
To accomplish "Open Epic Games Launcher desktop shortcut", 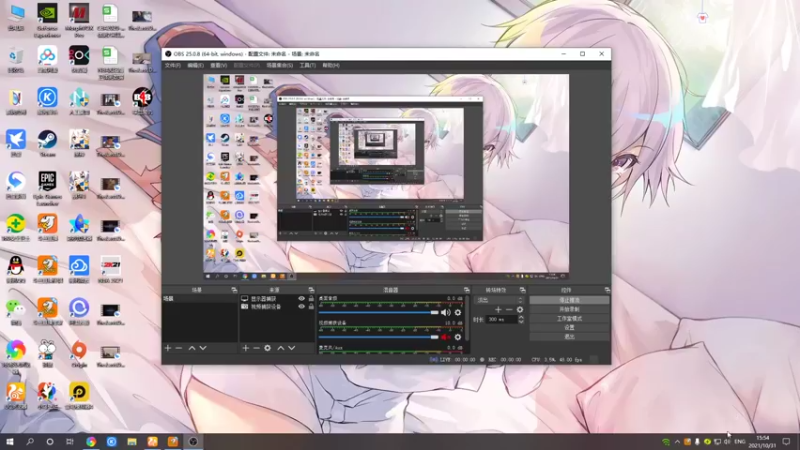I will (x=47, y=188).
